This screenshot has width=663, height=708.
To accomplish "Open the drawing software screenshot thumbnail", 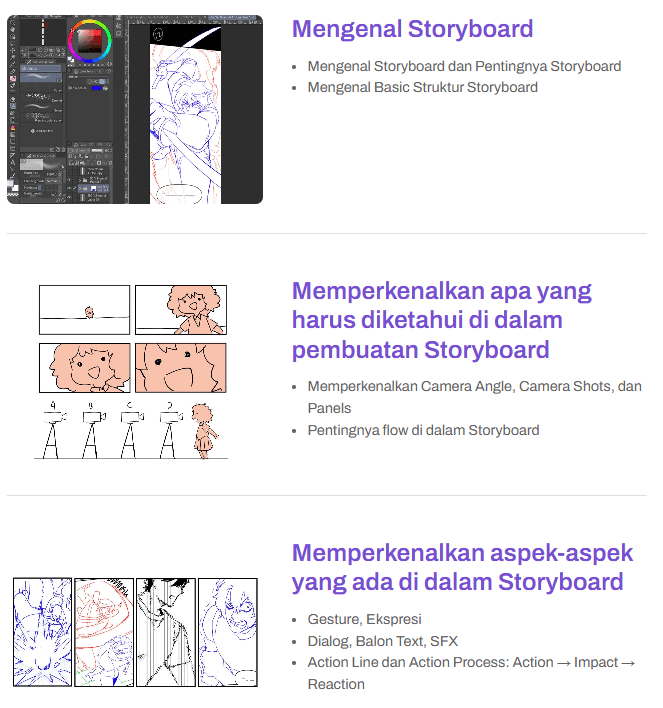I will click(x=135, y=109).
